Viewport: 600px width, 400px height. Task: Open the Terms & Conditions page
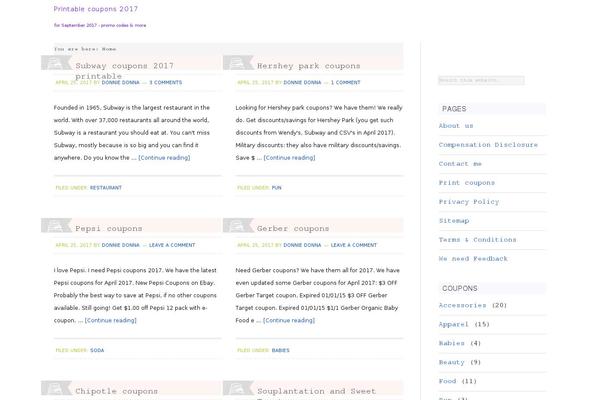[477, 240]
